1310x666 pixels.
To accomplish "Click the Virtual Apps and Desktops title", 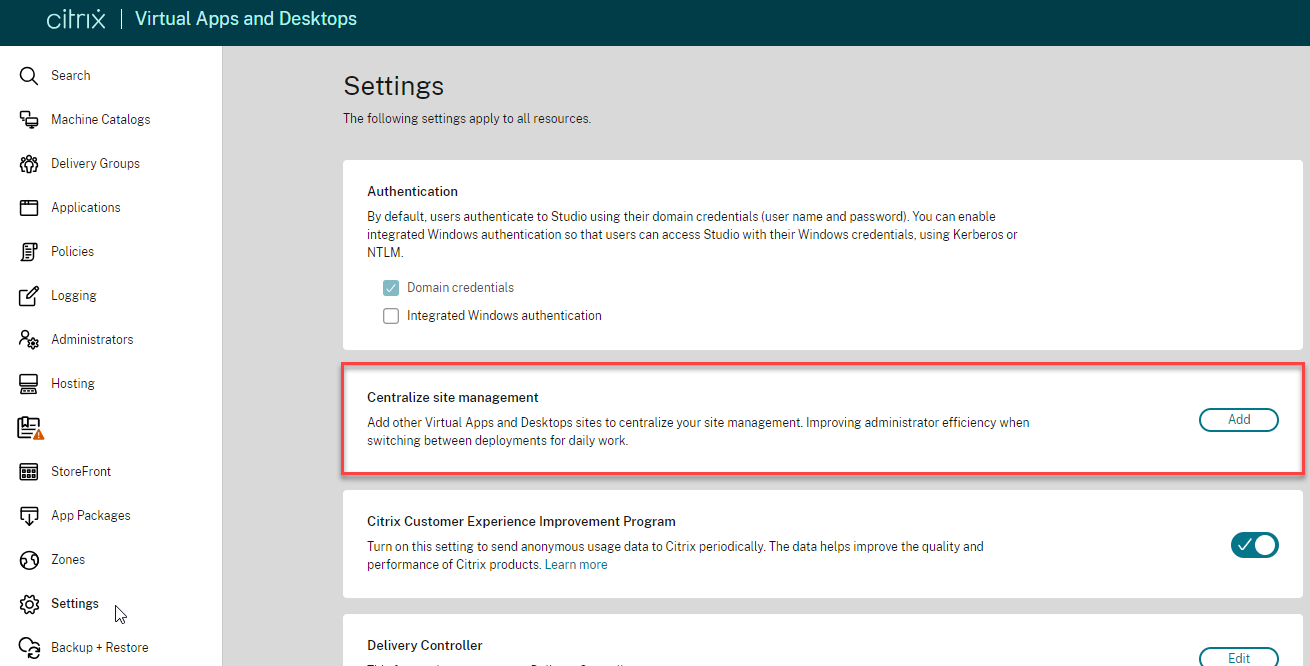I will coord(246,19).
